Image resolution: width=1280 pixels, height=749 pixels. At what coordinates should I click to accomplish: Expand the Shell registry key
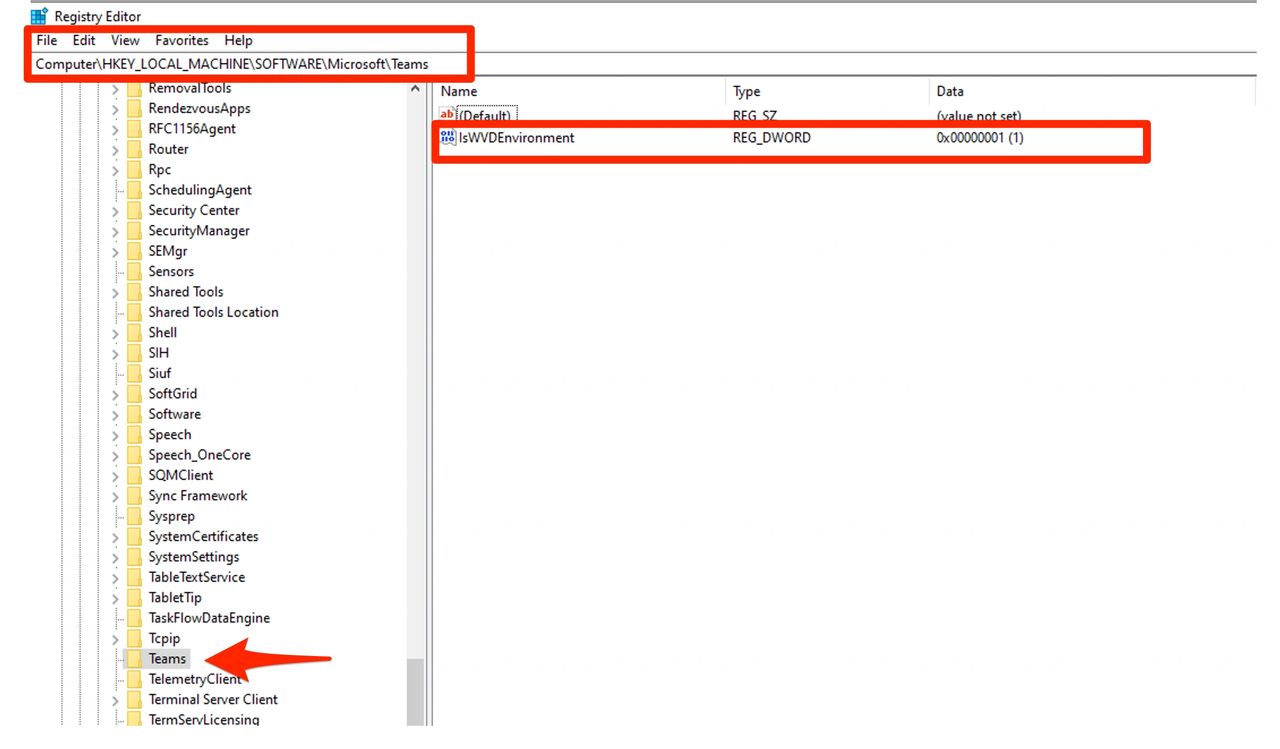[x=115, y=333]
